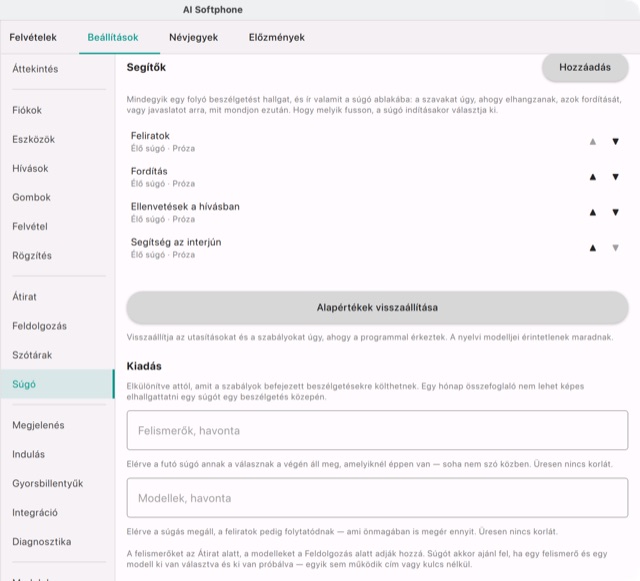The width and height of the screenshot is (640, 581).
Task: Switch to the Névjegyek tab
Action: tap(193, 37)
